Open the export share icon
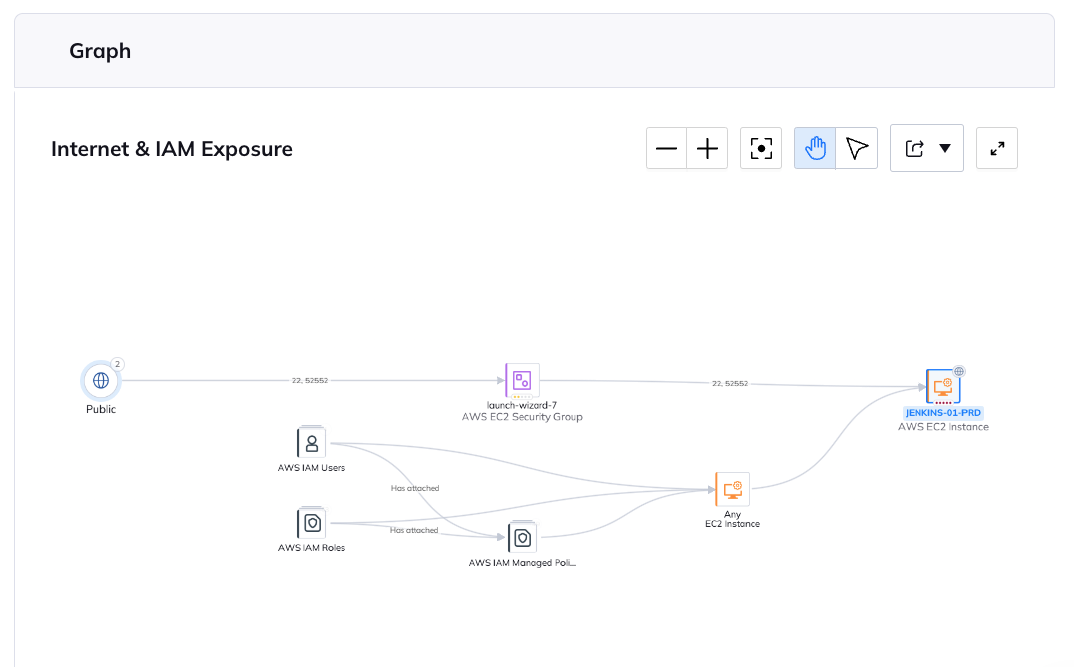The height and width of the screenshot is (667, 1074). 914,148
